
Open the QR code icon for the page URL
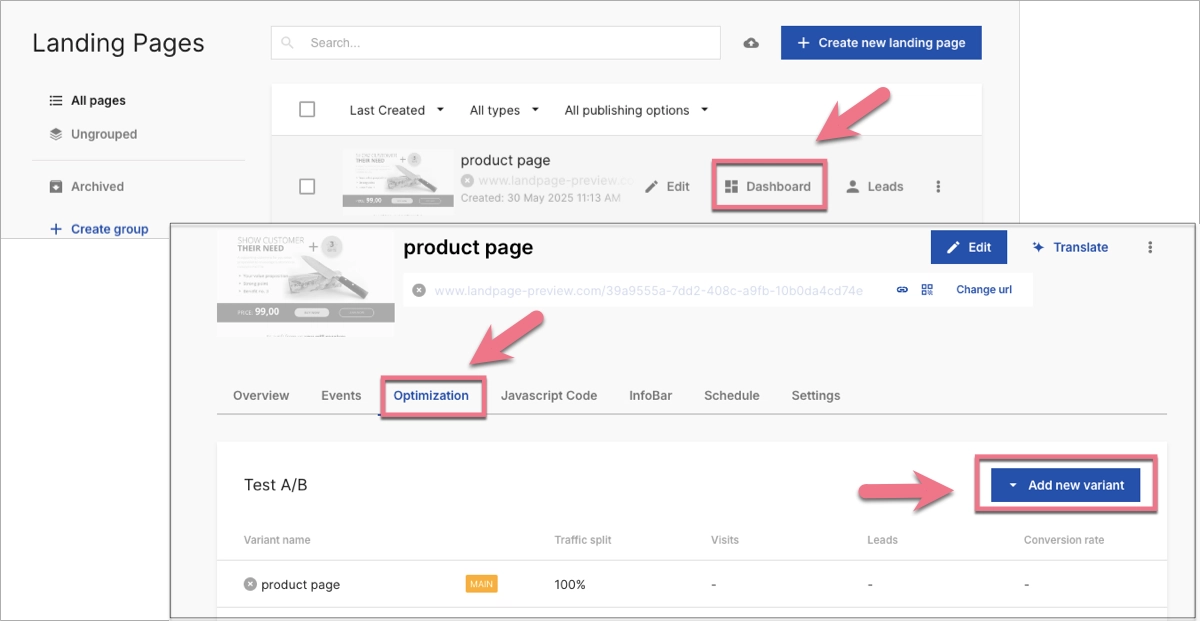926,289
